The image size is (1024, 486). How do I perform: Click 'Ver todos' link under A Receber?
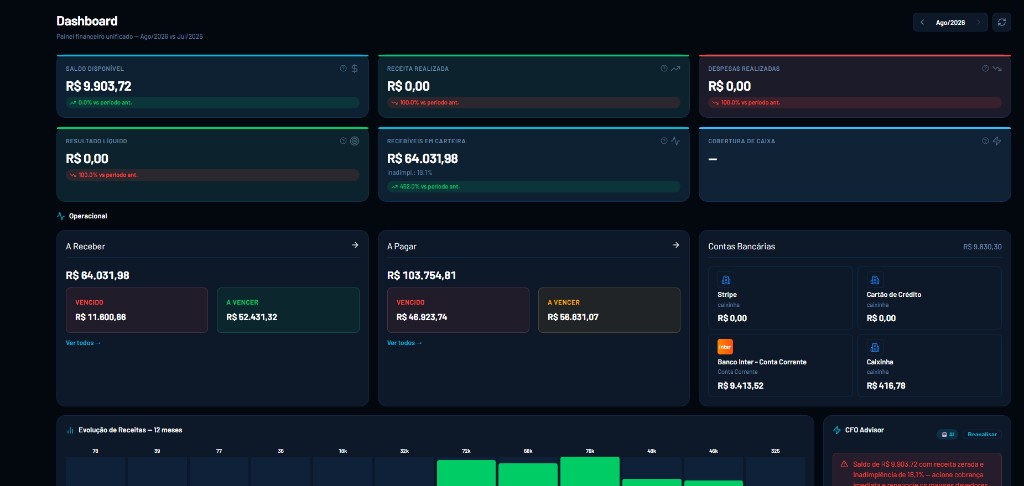(x=83, y=343)
